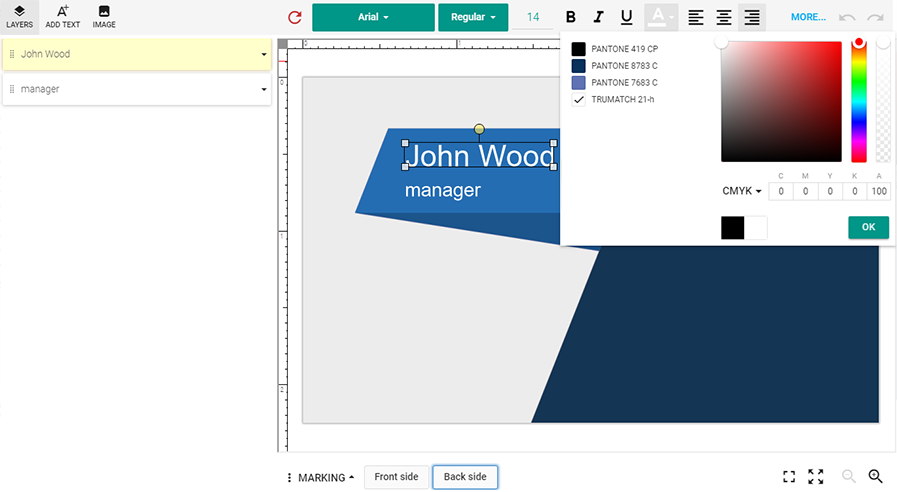897x492 pixels.
Task: Click the manager text on canvas
Action: click(x=443, y=191)
